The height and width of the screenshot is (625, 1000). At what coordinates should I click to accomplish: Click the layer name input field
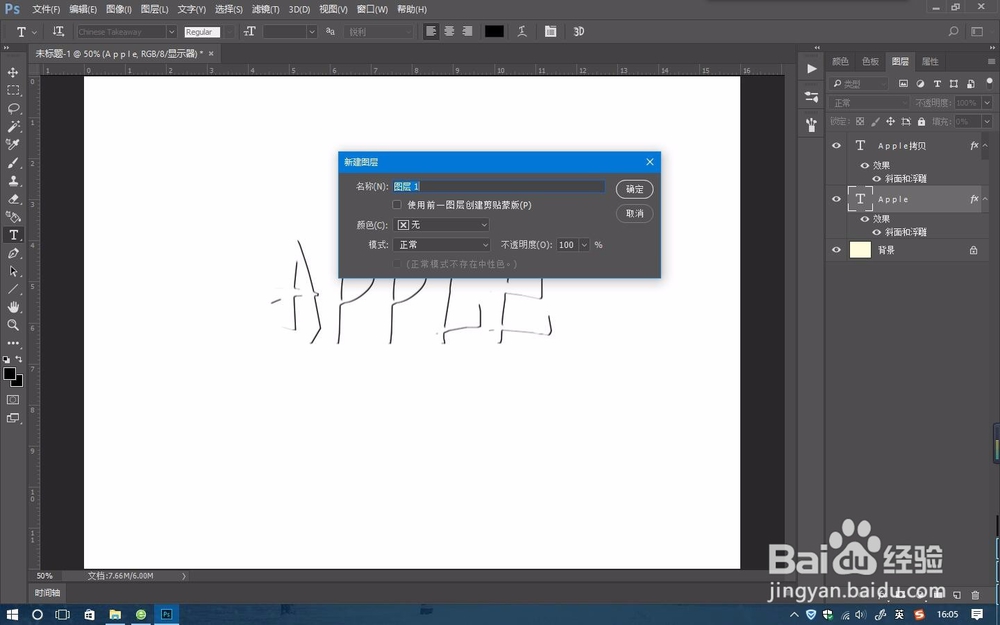point(499,186)
